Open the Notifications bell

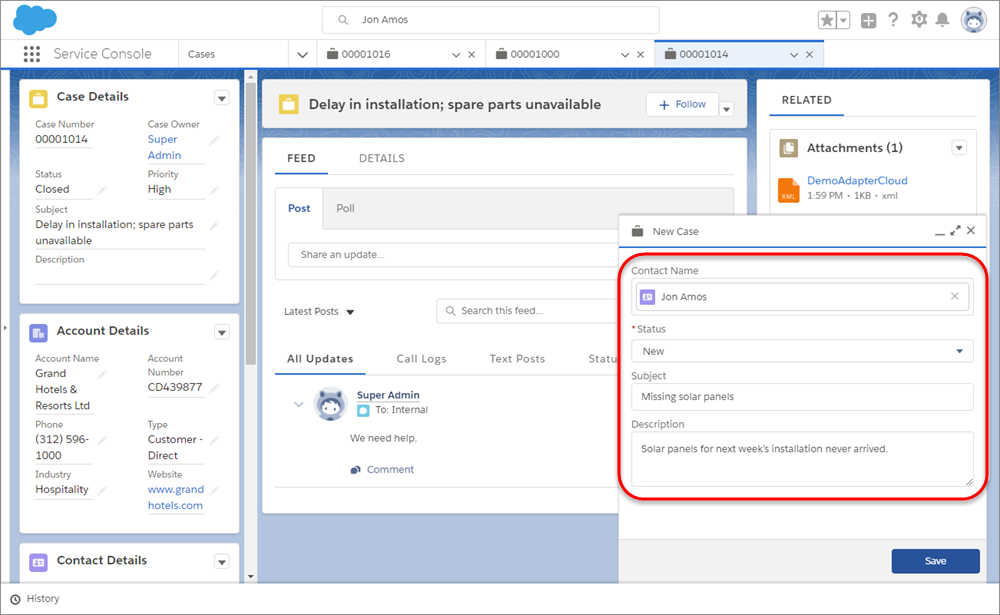point(942,20)
